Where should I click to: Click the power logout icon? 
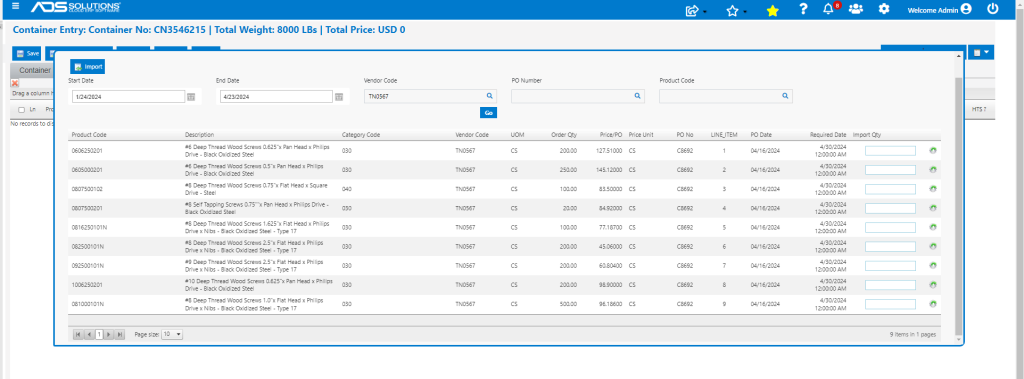click(993, 9)
